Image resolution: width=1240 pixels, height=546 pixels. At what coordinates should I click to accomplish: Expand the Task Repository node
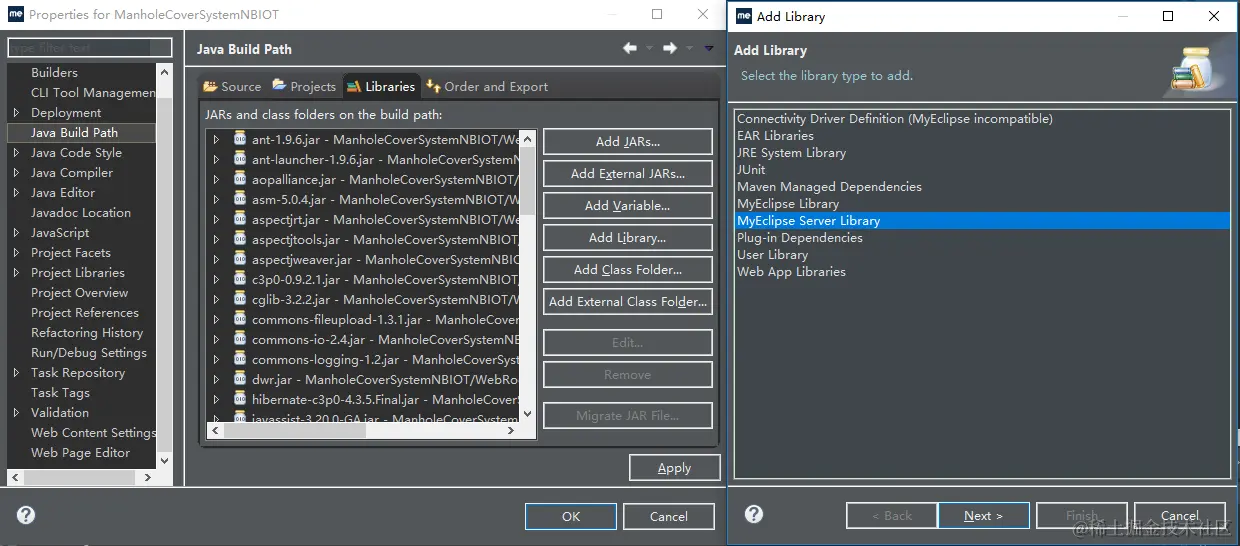[x=16, y=373]
